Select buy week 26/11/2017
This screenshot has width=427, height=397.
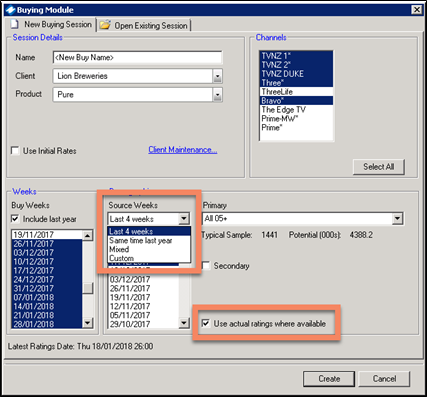tap(47, 244)
